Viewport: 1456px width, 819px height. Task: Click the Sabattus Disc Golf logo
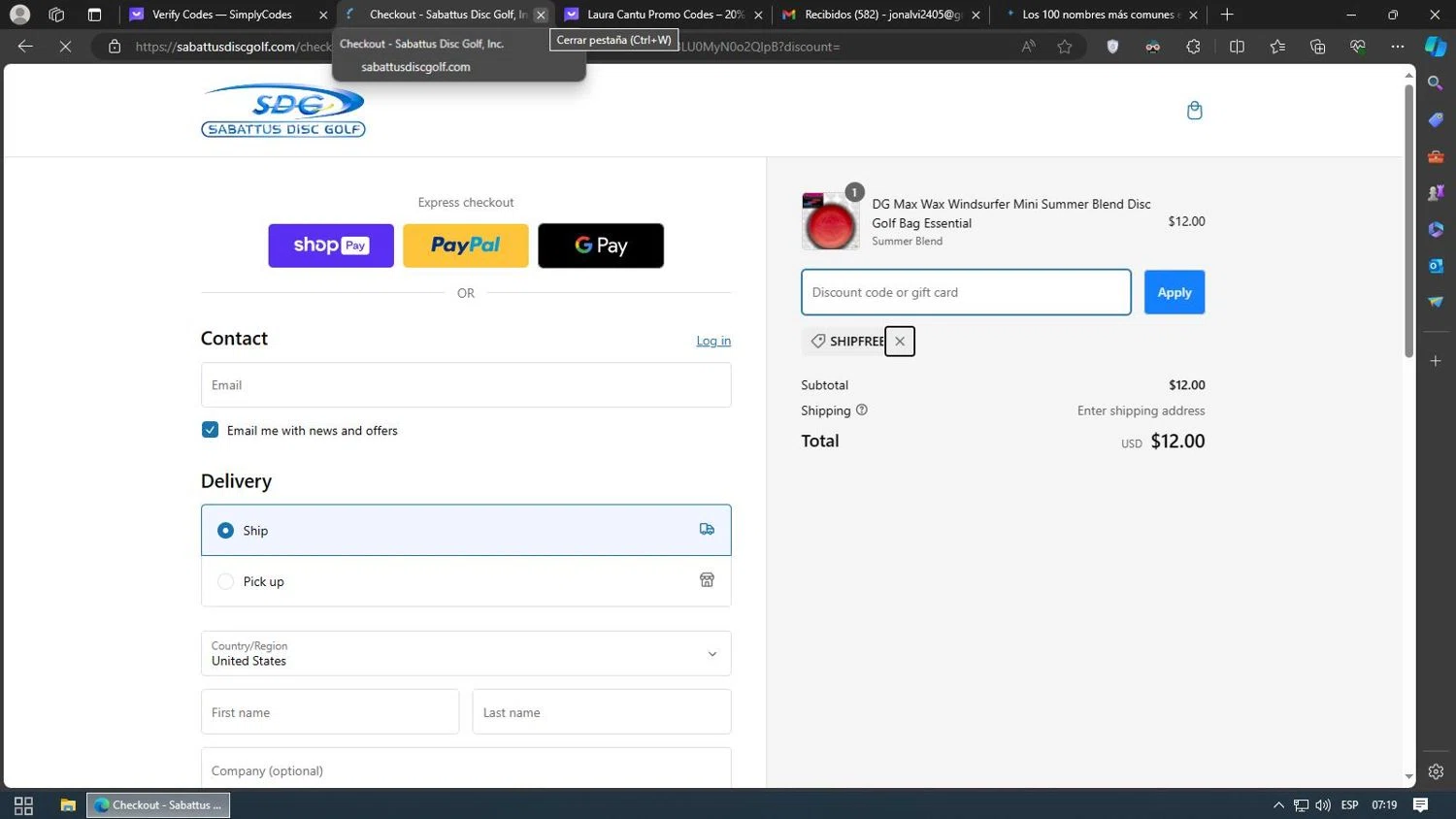coord(283,111)
